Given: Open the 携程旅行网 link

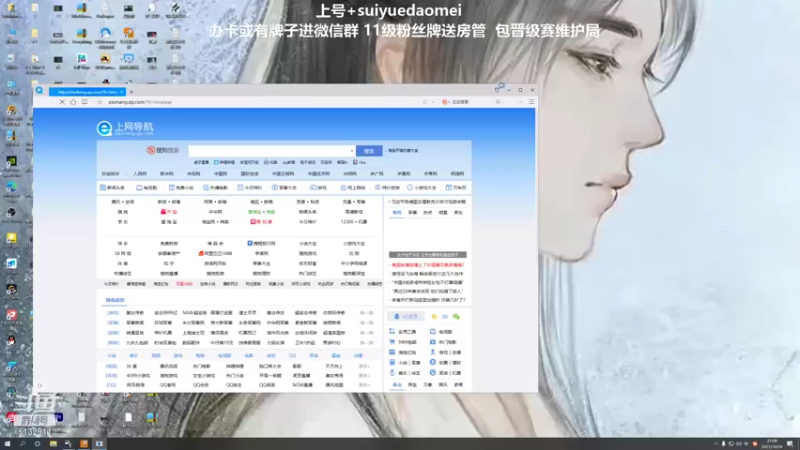Looking at the screenshot, I should [261, 244].
